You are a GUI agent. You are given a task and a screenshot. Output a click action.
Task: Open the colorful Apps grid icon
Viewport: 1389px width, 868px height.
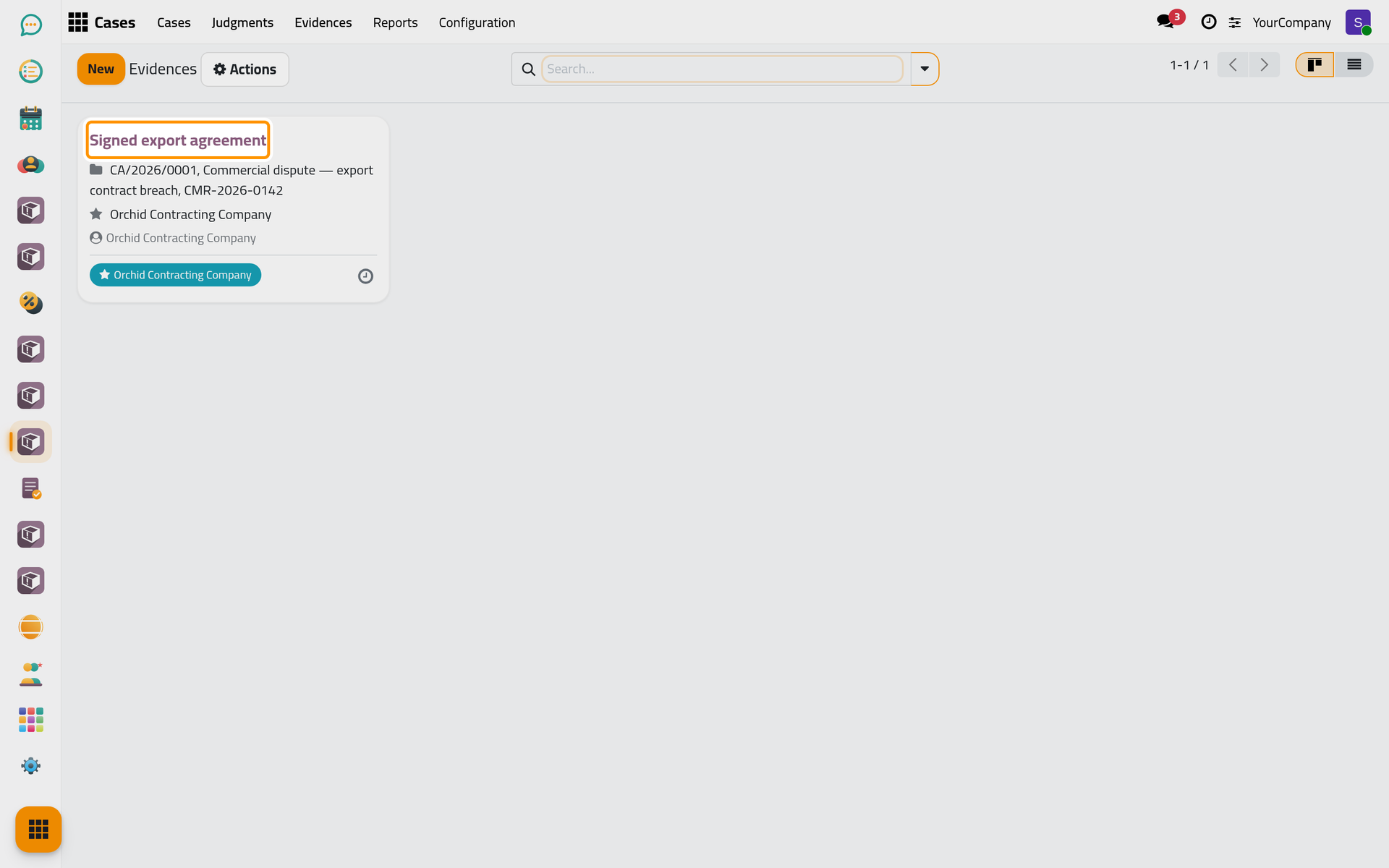30,720
